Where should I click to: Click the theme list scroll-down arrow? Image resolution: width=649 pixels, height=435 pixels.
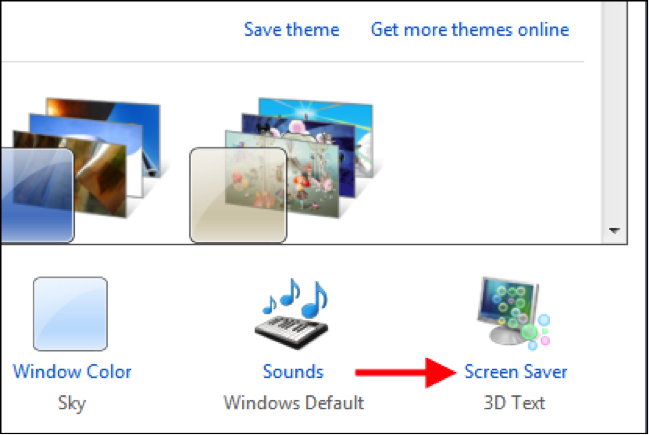click(614, 231)
